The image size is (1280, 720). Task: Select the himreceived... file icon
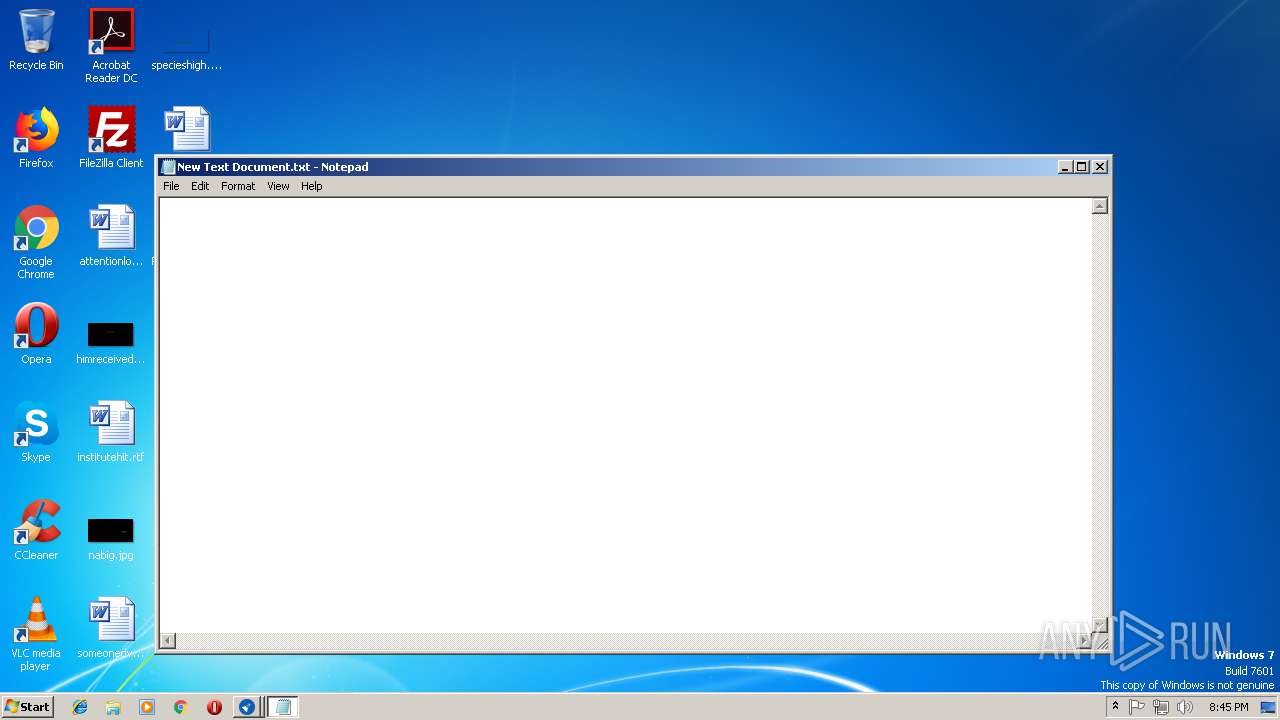(x=111, y=342)
